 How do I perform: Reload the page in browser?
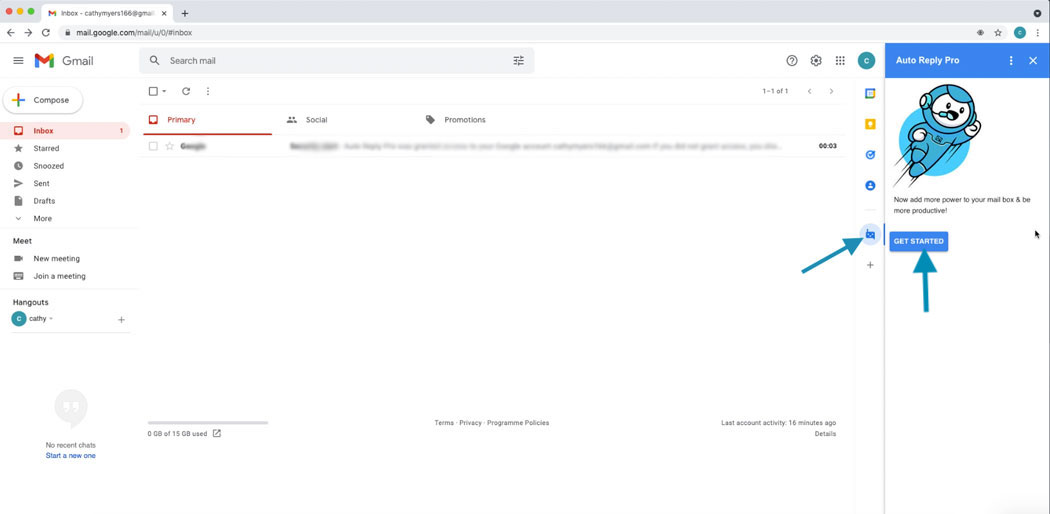point(46,32)
